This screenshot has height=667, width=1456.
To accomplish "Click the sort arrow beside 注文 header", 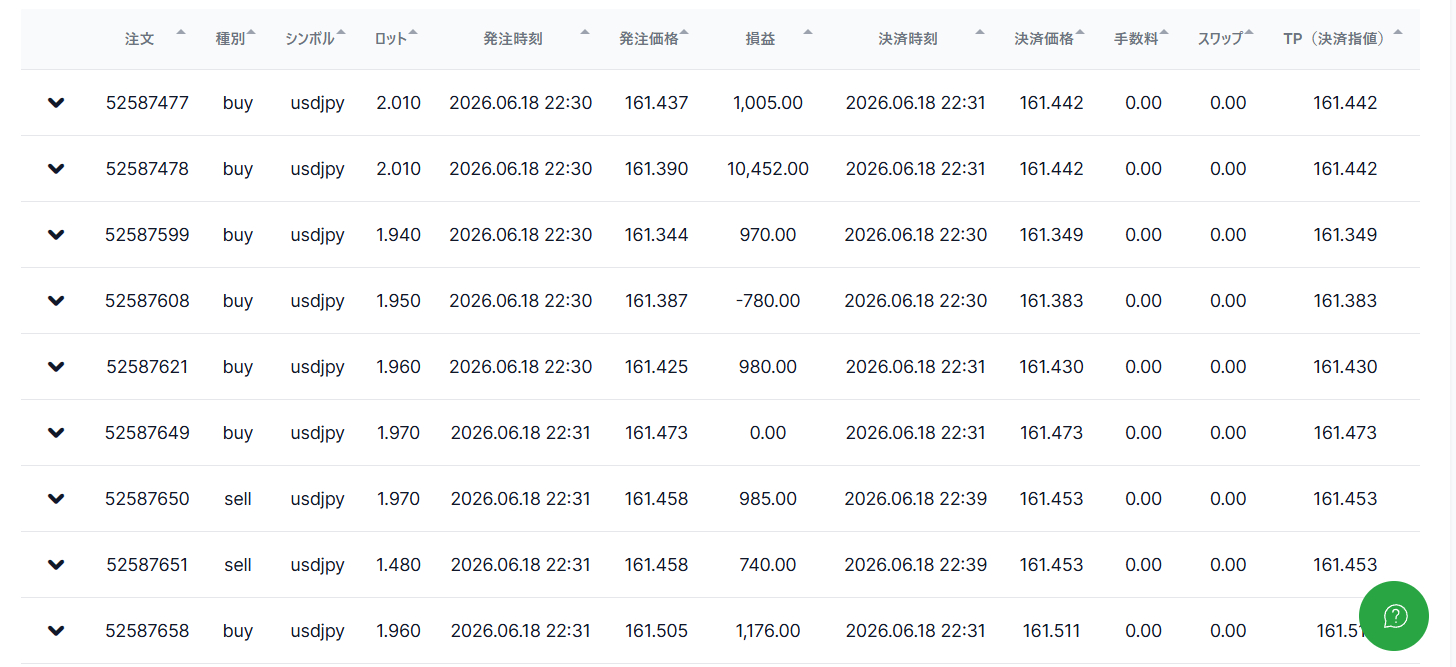I will (181, 33).
